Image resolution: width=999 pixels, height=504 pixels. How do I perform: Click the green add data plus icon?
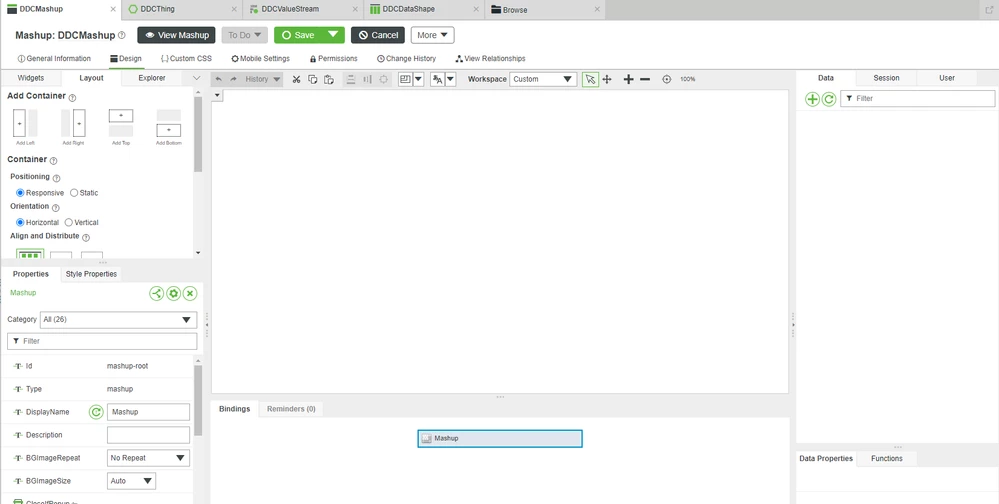[x=812, y=99]
